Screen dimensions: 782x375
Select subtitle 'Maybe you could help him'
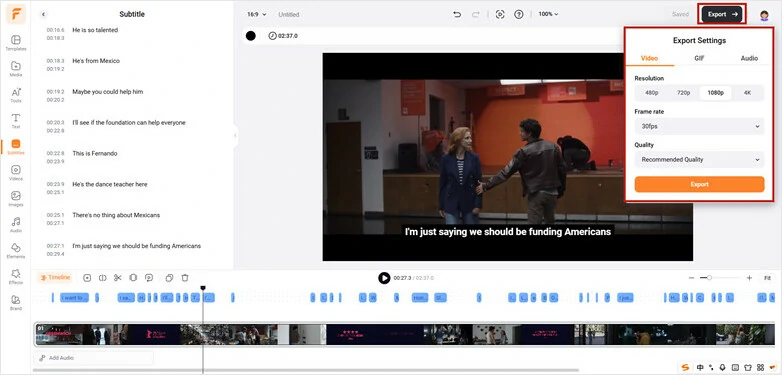click(x=108, y=92)
